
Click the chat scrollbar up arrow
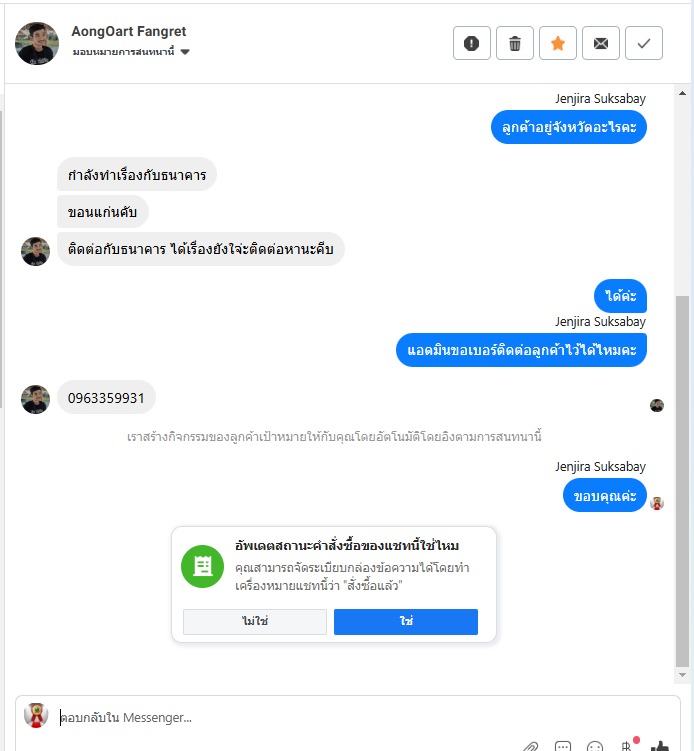pos(683,93)
